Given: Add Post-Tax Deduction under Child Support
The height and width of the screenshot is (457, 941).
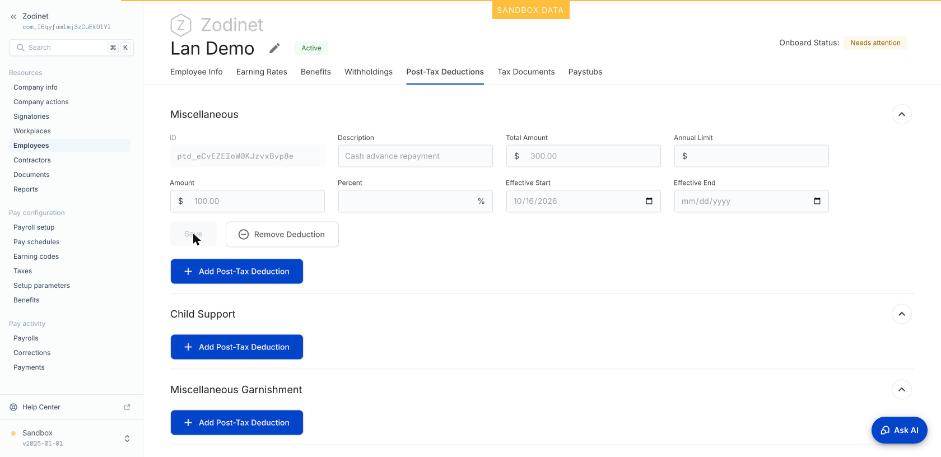Looking at the screenshot, I should [236, 347].
